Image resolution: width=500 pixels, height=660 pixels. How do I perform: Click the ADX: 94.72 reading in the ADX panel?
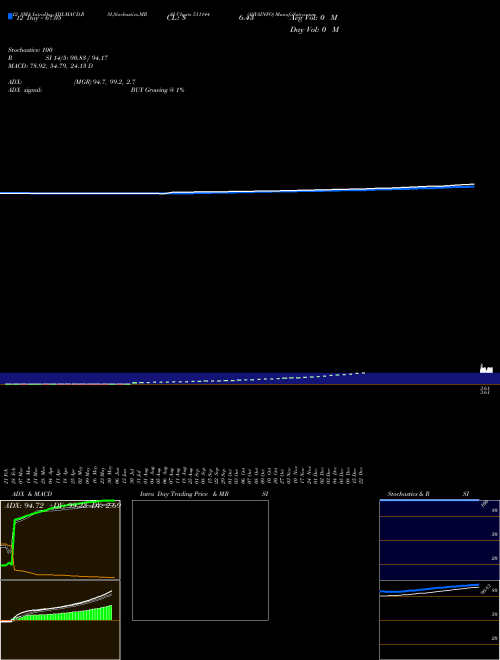24,505
